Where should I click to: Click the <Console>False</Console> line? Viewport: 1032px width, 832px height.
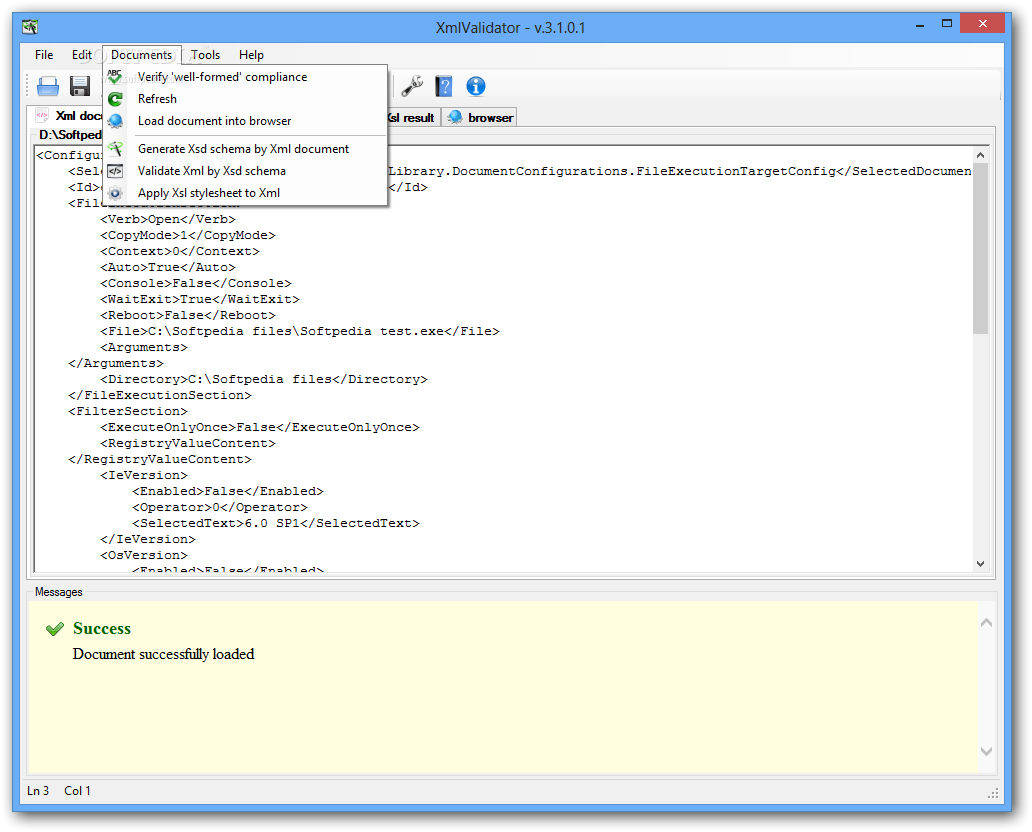click(195, 283)
